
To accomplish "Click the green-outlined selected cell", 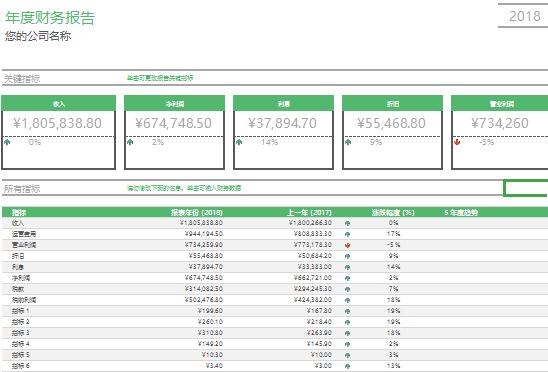I will [526, 188].
